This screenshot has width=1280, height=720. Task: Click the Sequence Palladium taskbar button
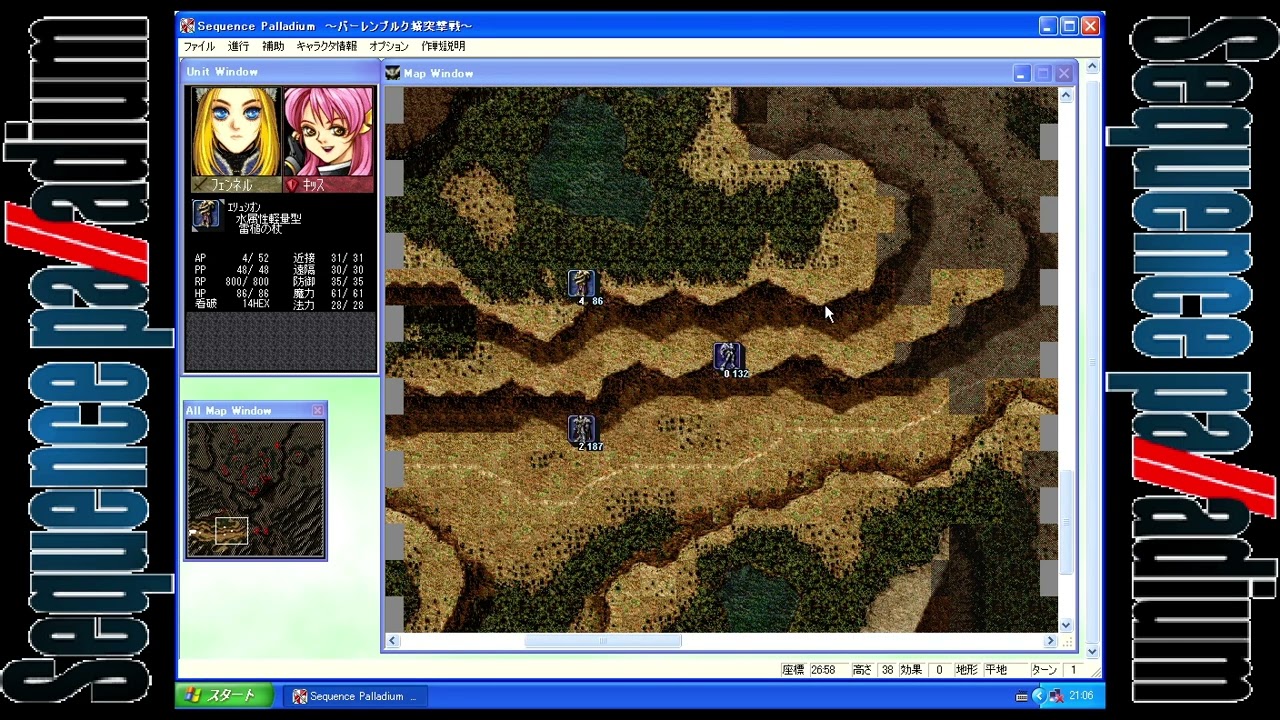(355, 696)
